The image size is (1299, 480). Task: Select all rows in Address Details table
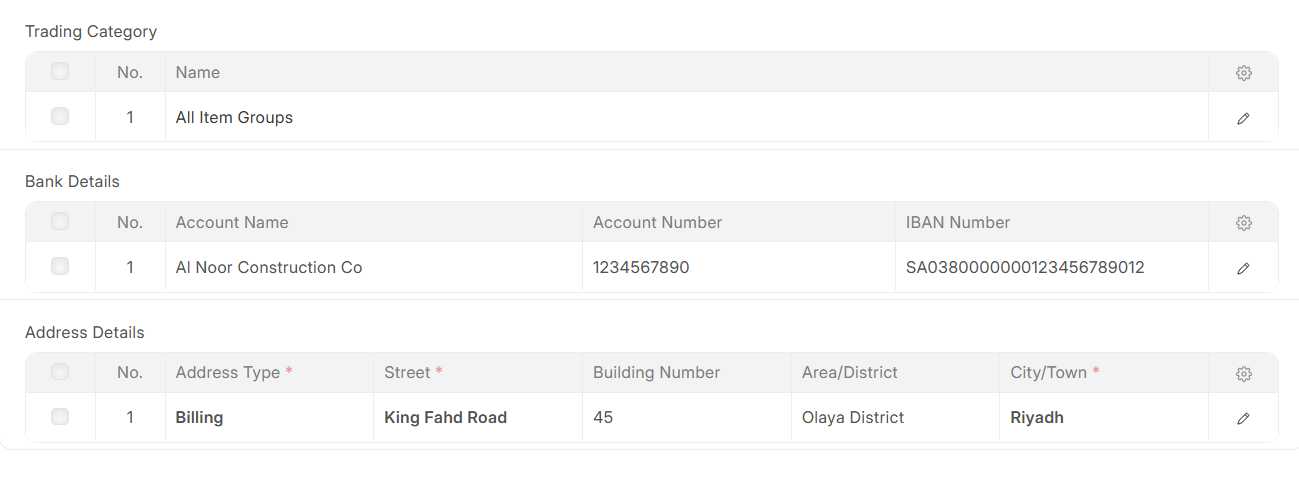click(x=60, y=371)
